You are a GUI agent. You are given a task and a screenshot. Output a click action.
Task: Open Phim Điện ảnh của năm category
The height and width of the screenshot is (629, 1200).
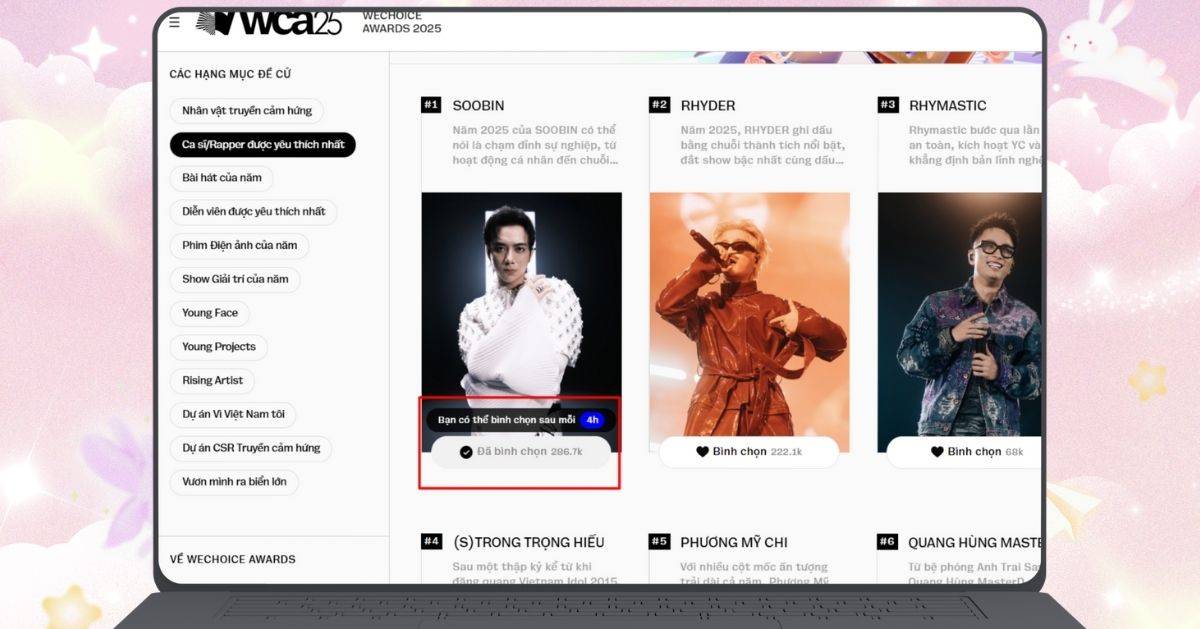(240, 246)
